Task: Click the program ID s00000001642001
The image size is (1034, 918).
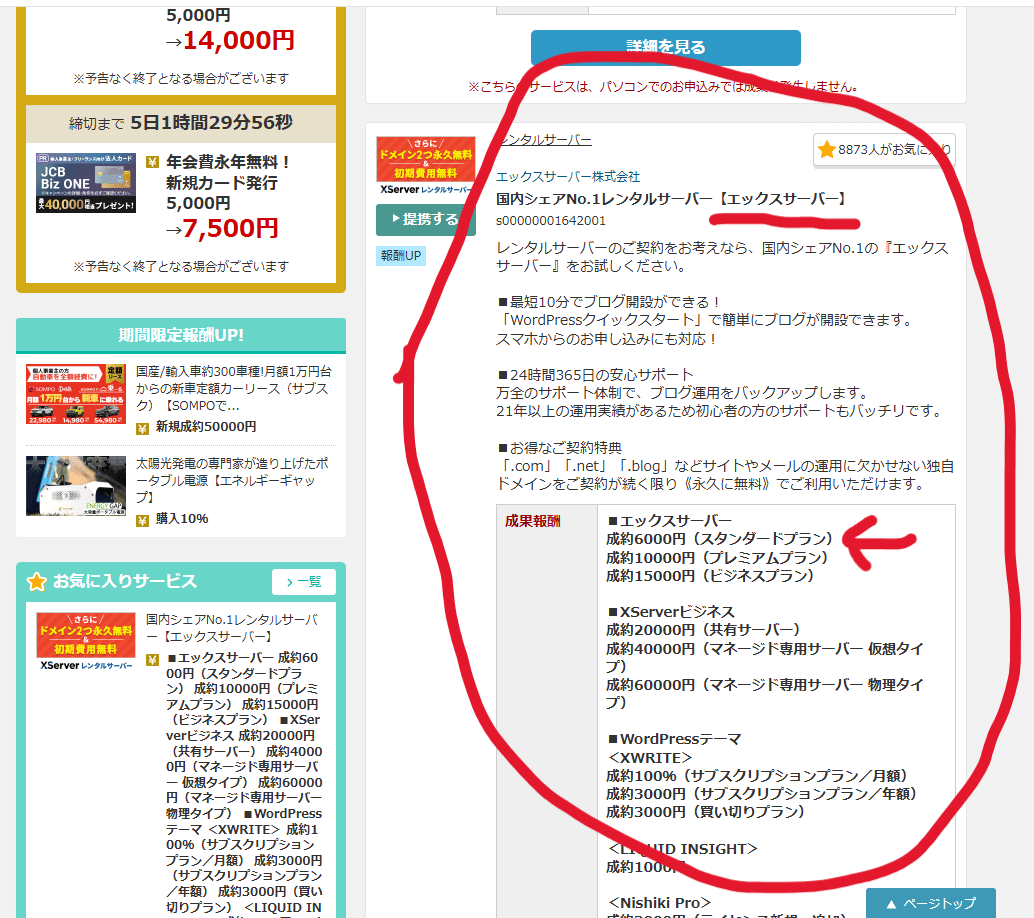Action: (551, 221)
